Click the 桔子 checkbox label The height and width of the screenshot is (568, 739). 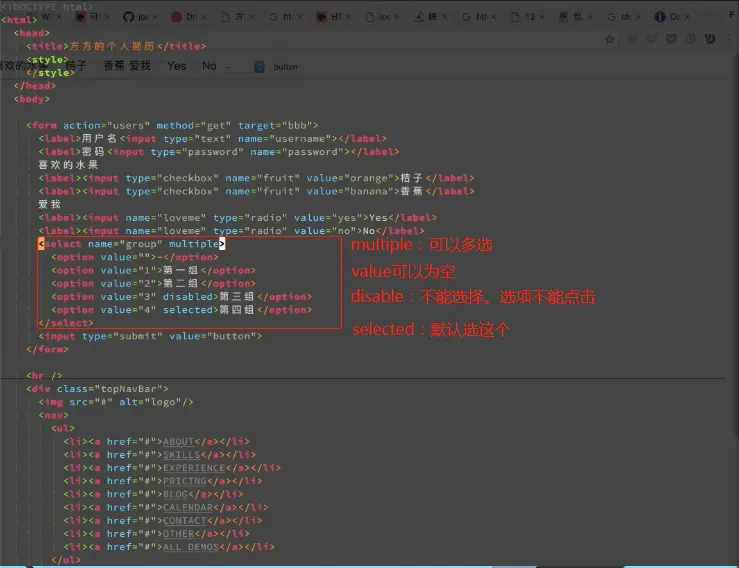[75, 66]
